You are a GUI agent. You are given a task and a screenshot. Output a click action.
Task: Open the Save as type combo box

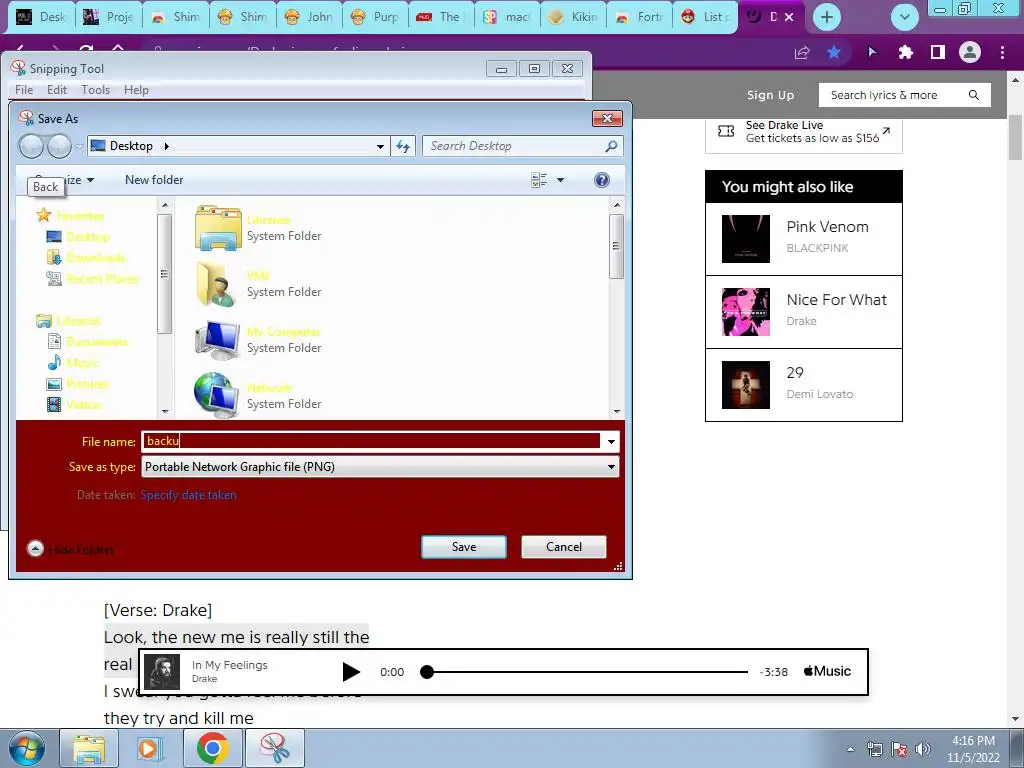(x=380, y=466)
